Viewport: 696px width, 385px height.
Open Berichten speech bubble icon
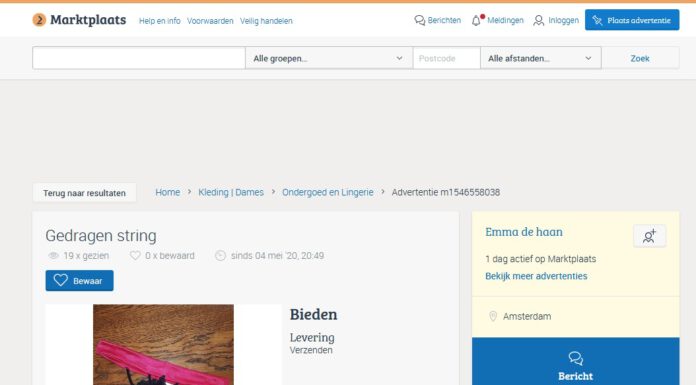419,20
